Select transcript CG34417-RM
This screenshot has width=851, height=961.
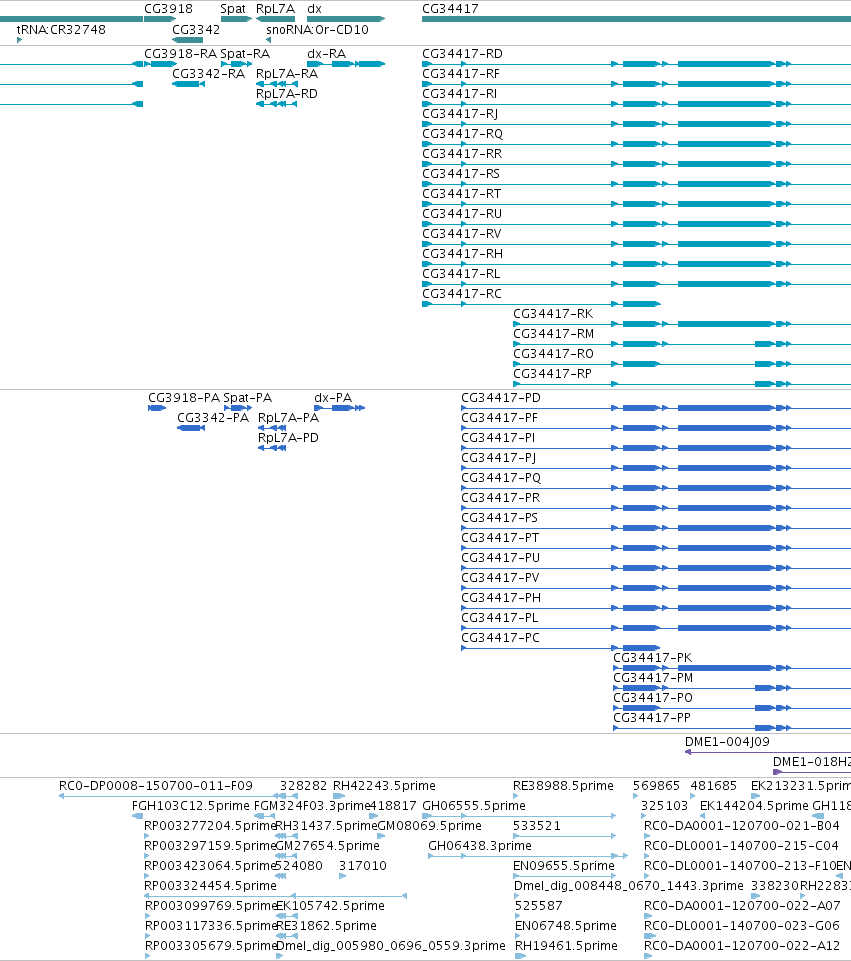(x=554, y=334)
